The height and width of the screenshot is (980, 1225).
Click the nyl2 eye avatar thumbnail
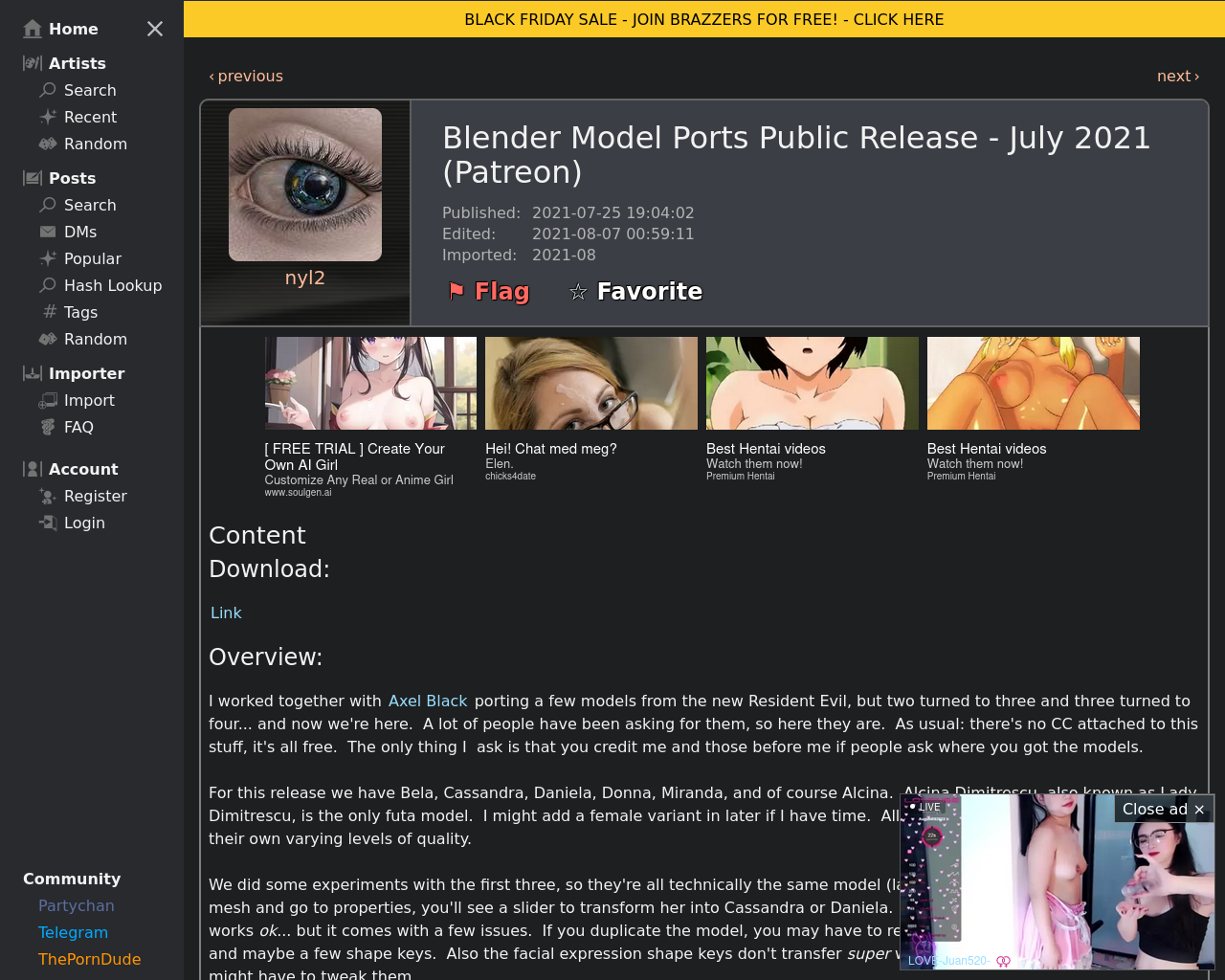tap(305, 185)
